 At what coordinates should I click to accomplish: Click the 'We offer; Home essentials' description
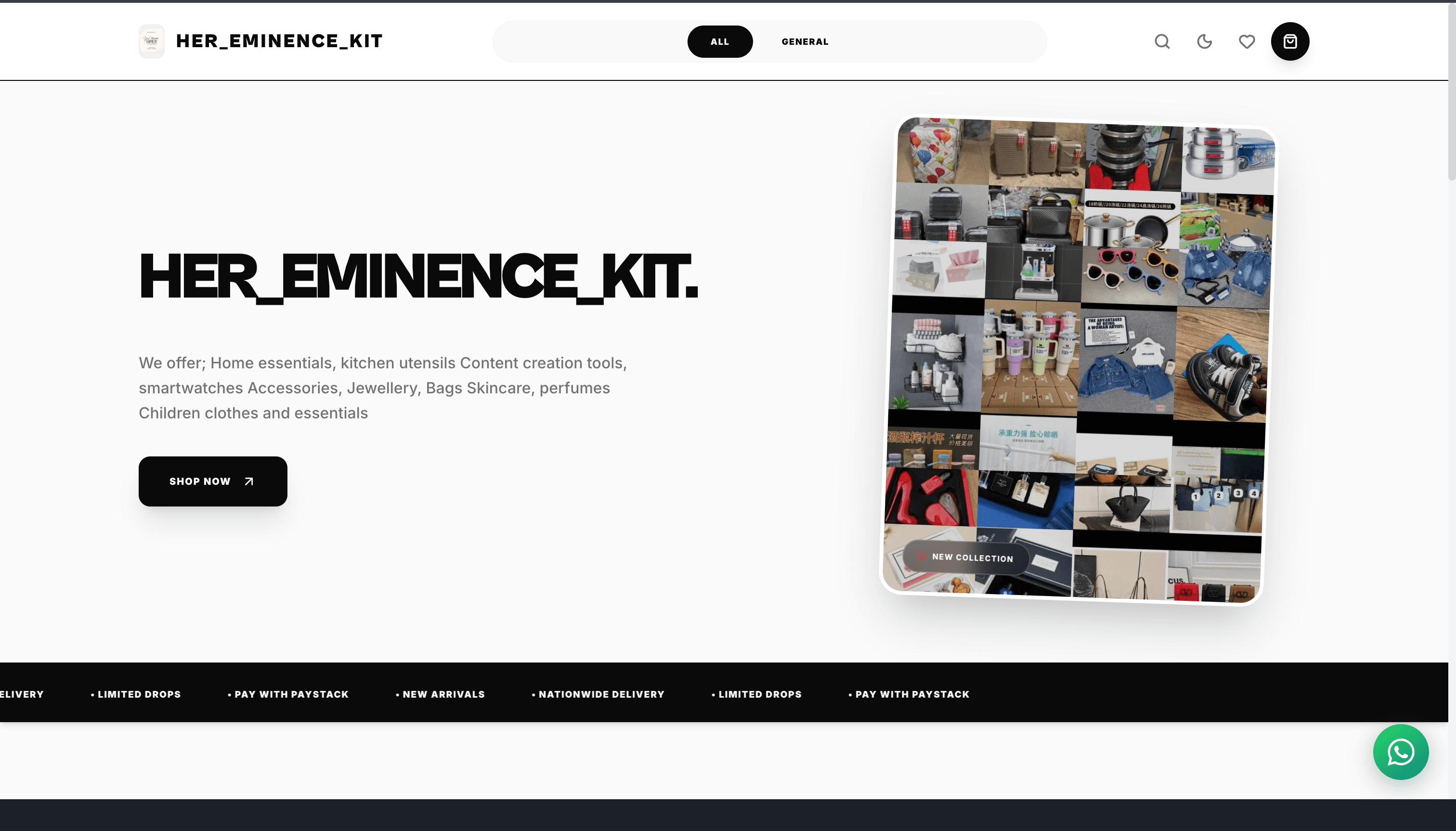click(382, 388)
